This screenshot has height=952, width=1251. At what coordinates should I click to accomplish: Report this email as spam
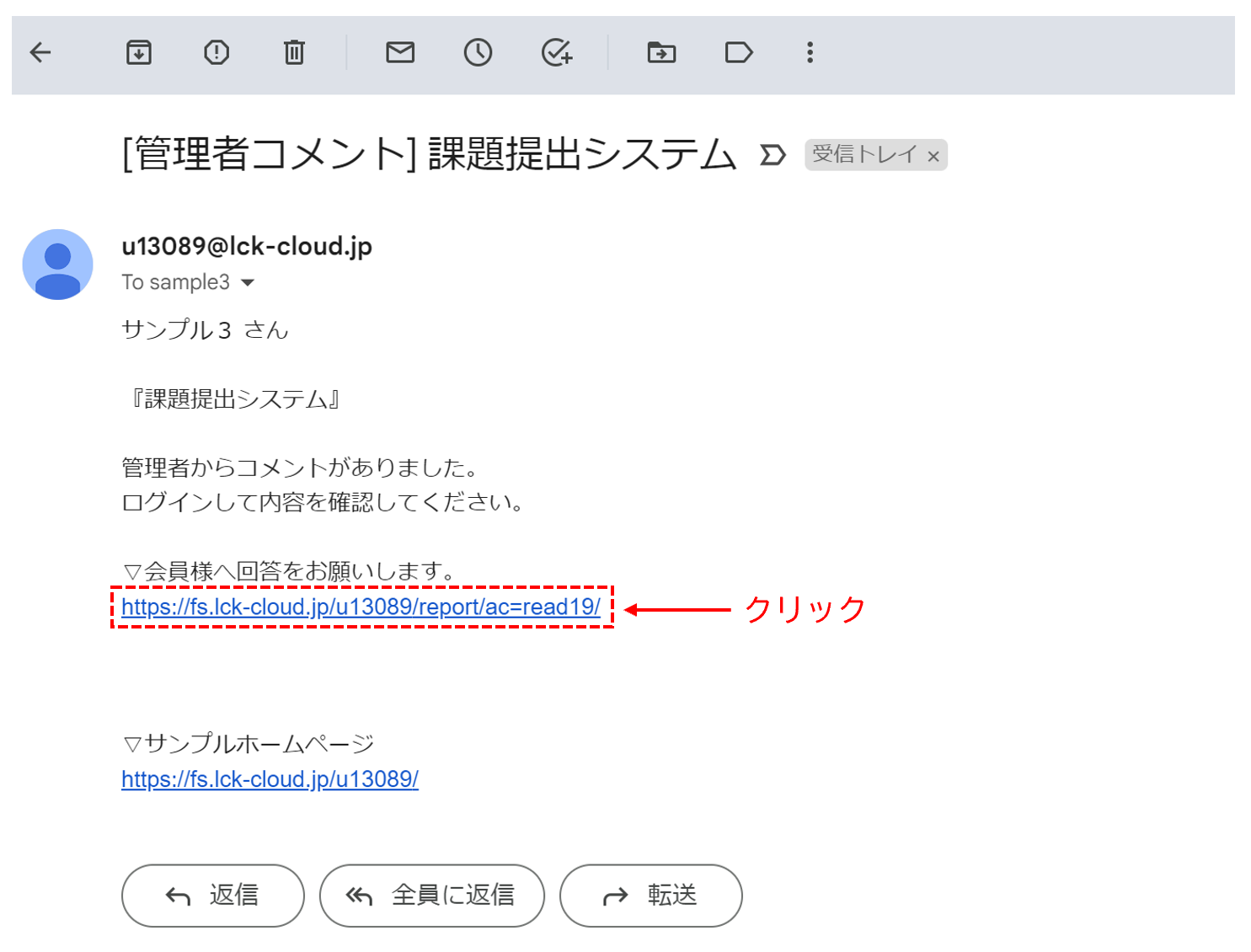coord(216,52)
